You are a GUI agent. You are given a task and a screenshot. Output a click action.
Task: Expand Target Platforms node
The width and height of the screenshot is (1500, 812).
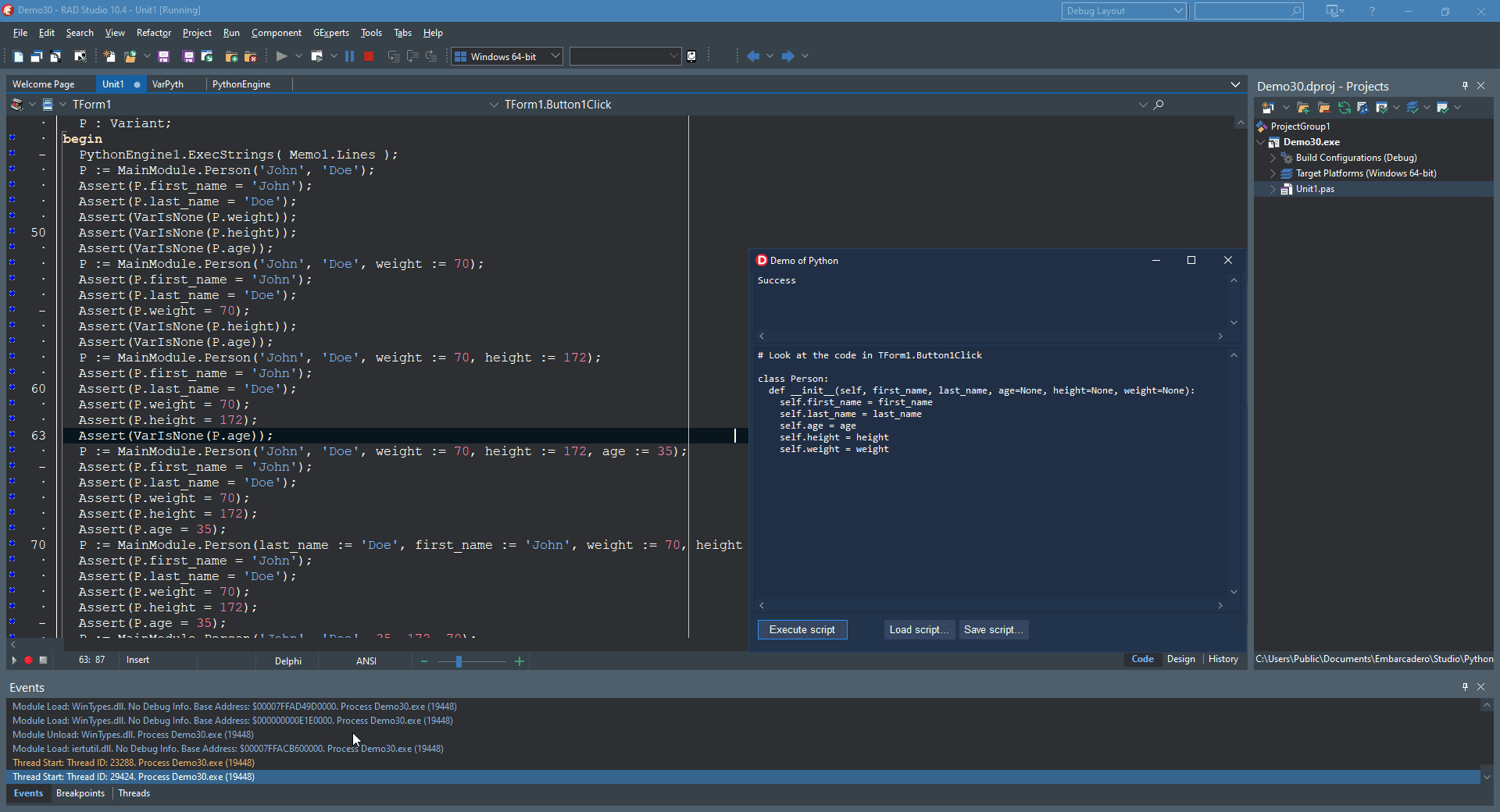coord(1273,173)
